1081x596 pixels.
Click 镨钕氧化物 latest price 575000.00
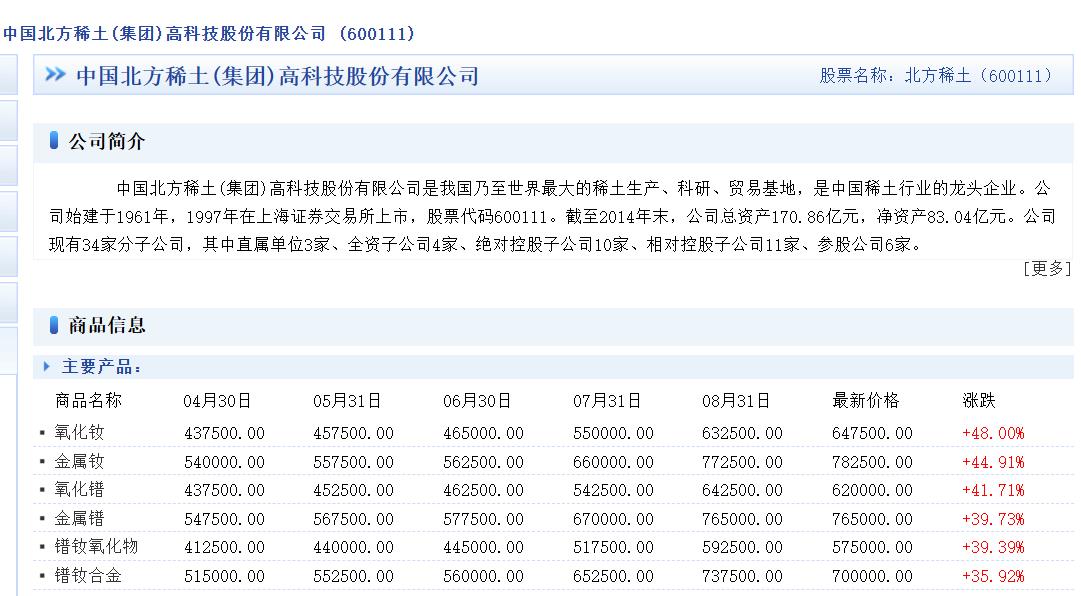coord(872,548)
